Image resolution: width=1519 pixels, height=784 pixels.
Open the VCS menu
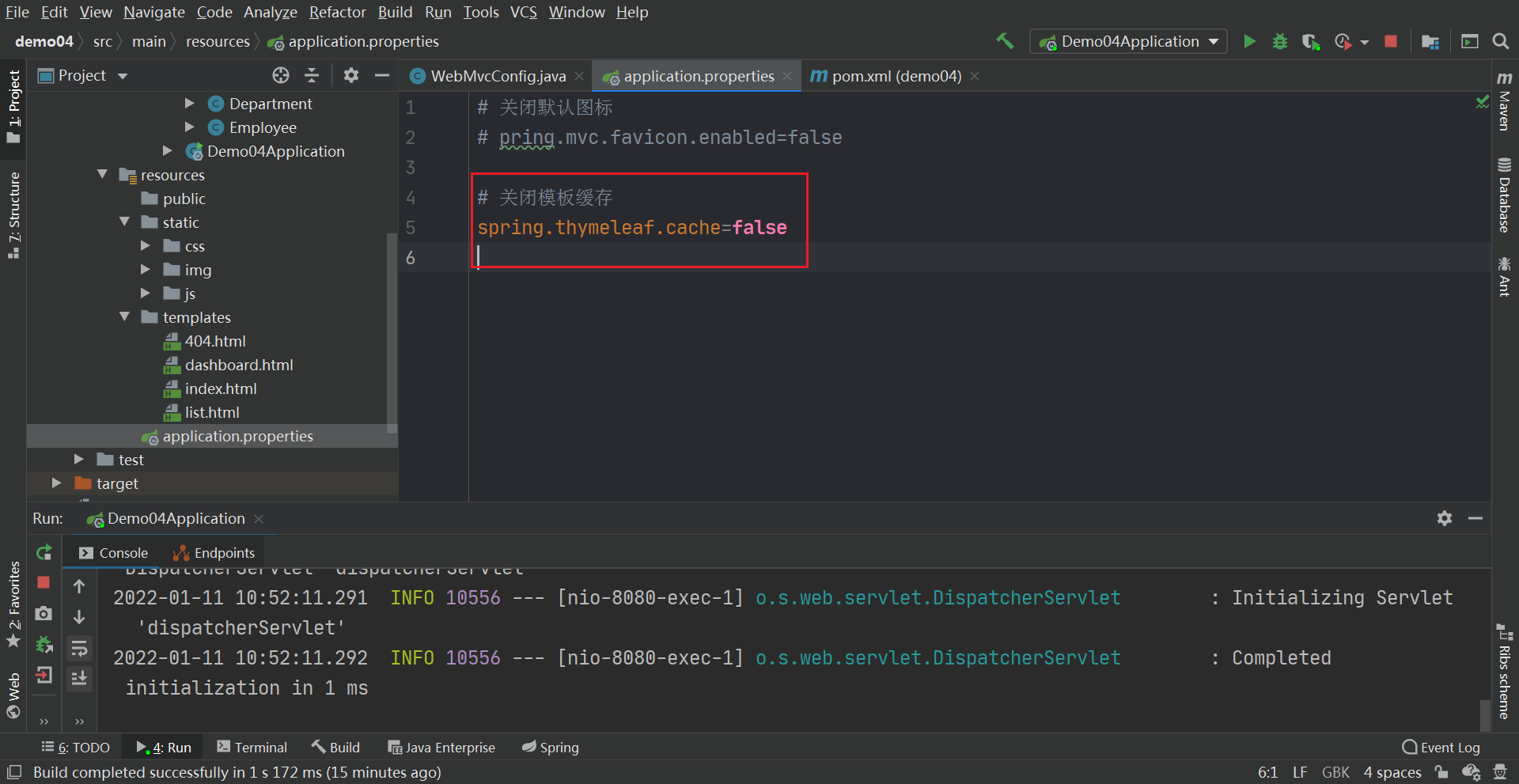coord(524,12)
